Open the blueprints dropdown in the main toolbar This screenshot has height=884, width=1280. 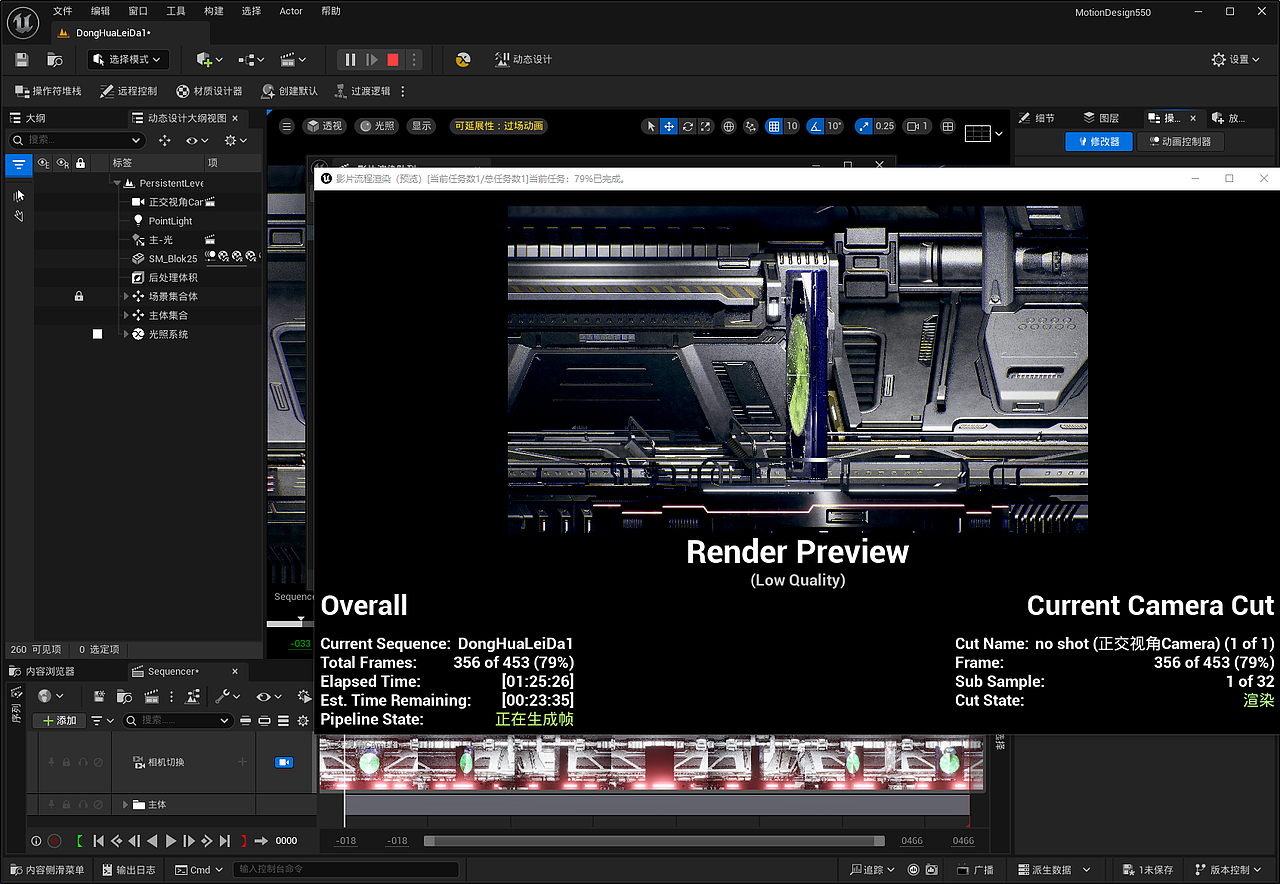coord(252,60)
